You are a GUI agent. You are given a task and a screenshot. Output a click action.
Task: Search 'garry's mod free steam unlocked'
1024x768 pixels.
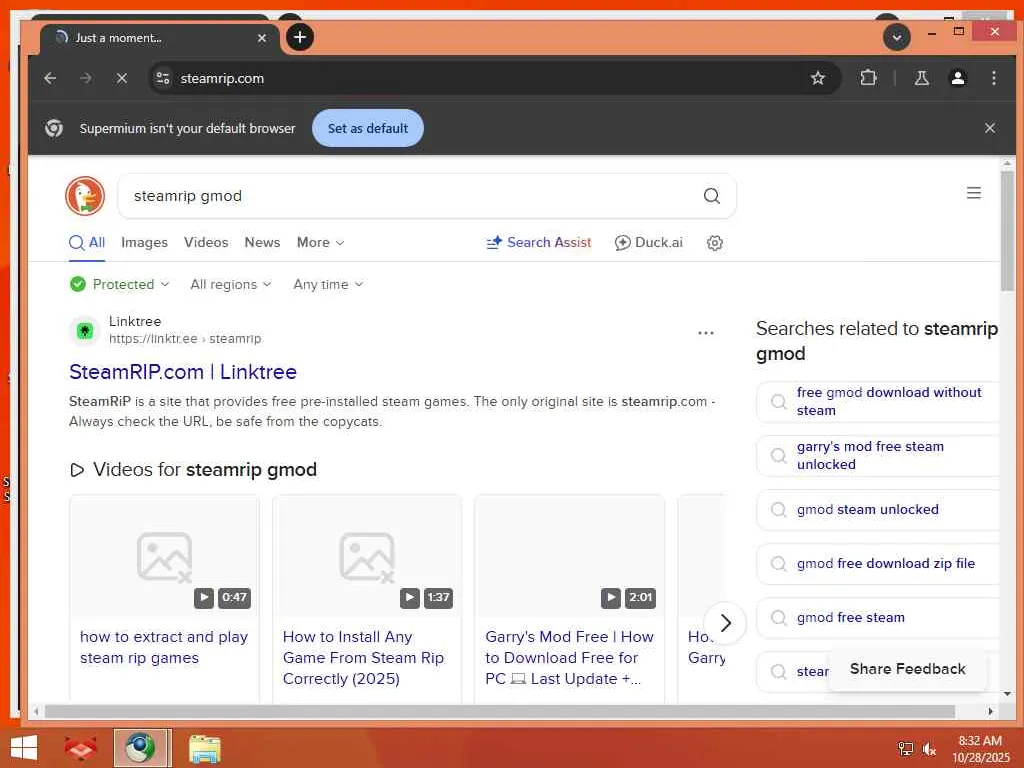click(878, 455)
